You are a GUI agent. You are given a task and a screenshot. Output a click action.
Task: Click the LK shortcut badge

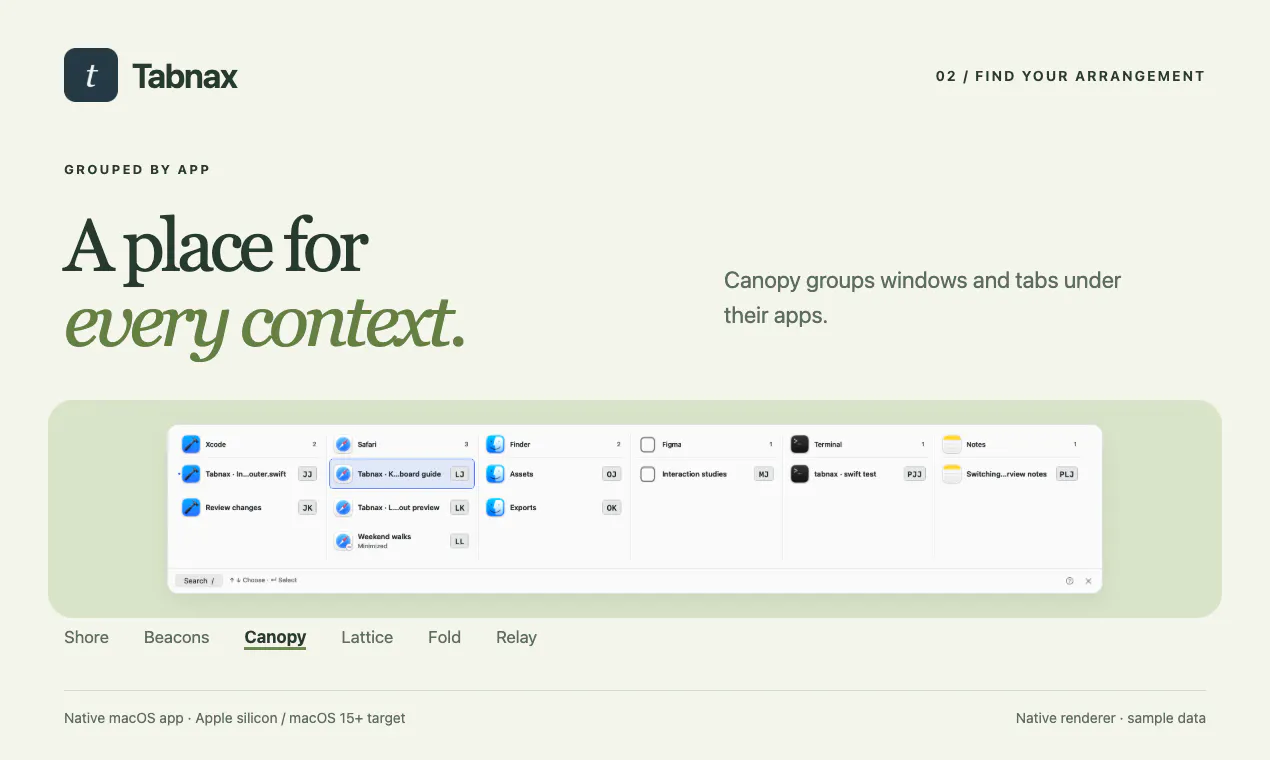tap(459, 507)
